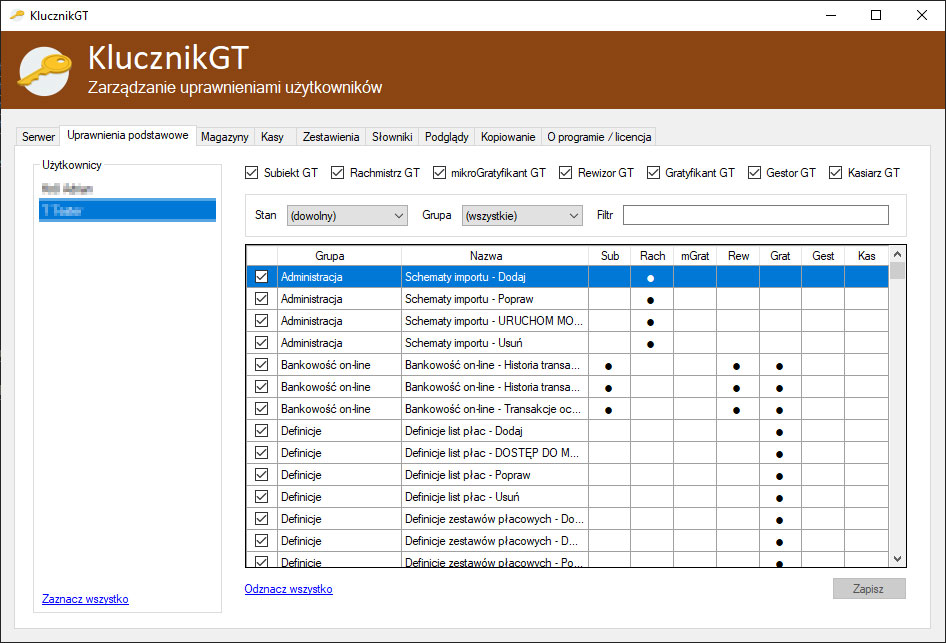Uncheck the Schematy importu - Usuń row checkbox
Image resolution: width=946 pixels, height=643 pixels.
tap(261, 343)
